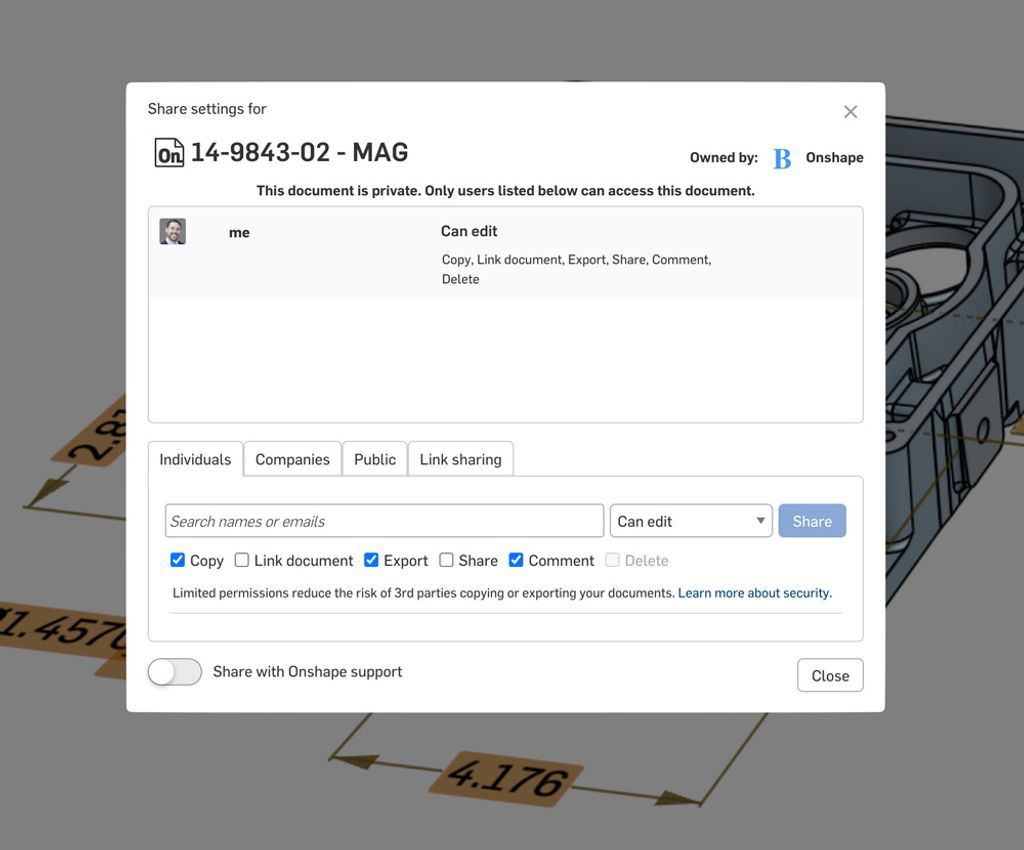Screen dimensions: 1024x850
Task: Select the Individuals tab
Action: click(x=195, y=459)
